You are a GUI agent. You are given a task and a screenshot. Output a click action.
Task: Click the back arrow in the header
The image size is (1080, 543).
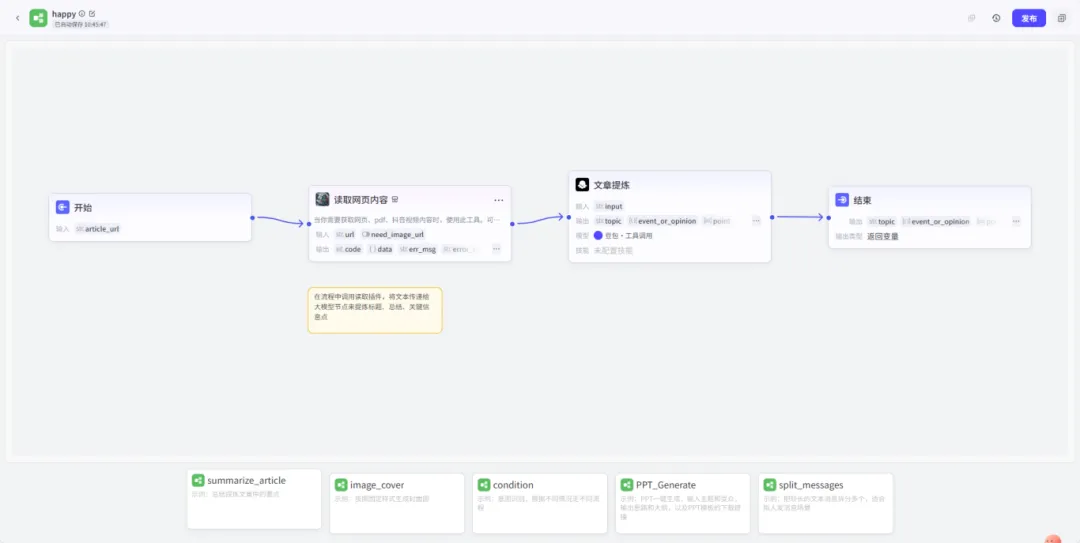point(17,18)
